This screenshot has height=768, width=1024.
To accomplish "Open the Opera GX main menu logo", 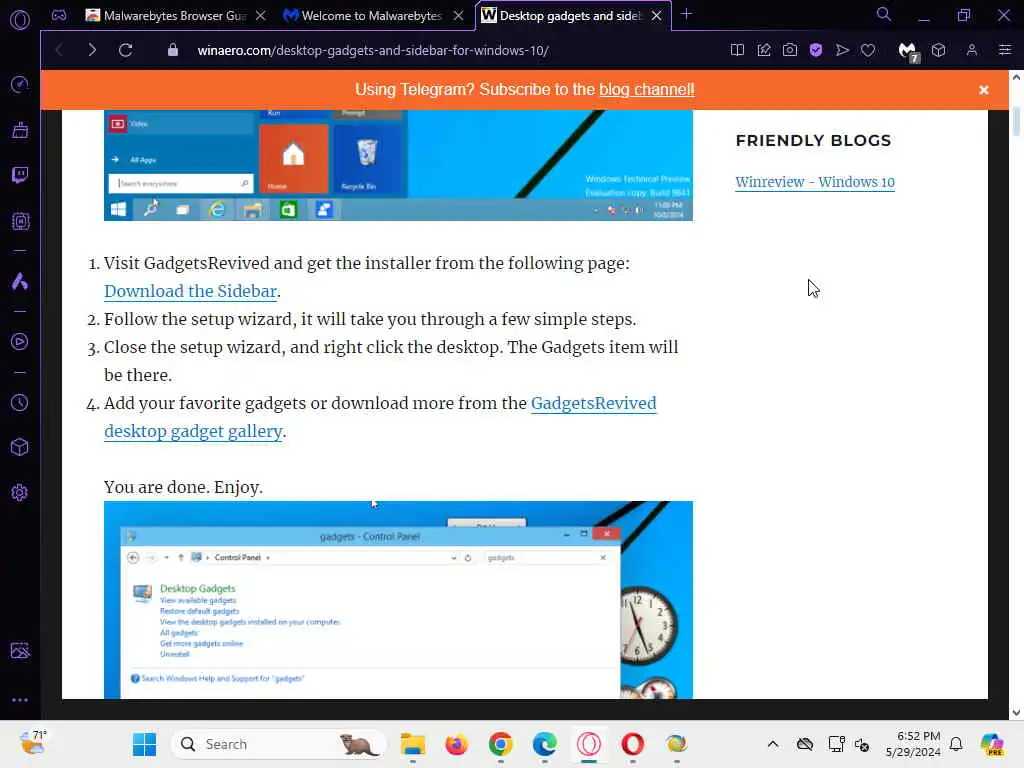I will click(20, 20).
